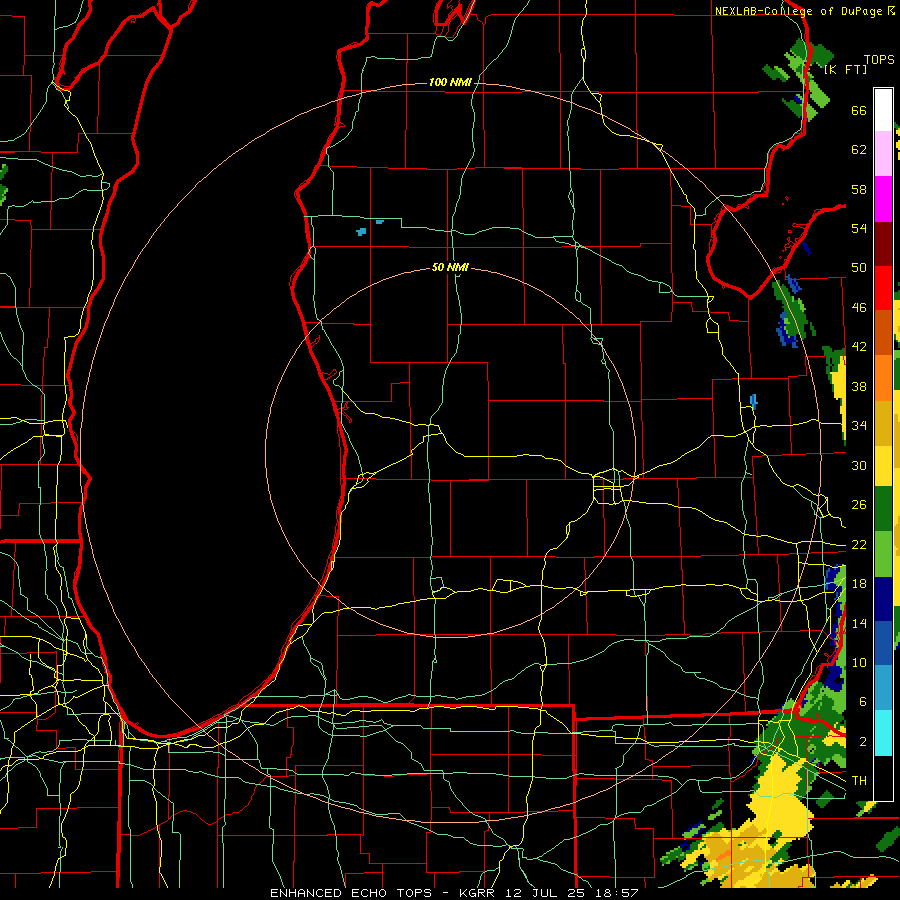Click the medium blue legend swatch

(883, 643)
